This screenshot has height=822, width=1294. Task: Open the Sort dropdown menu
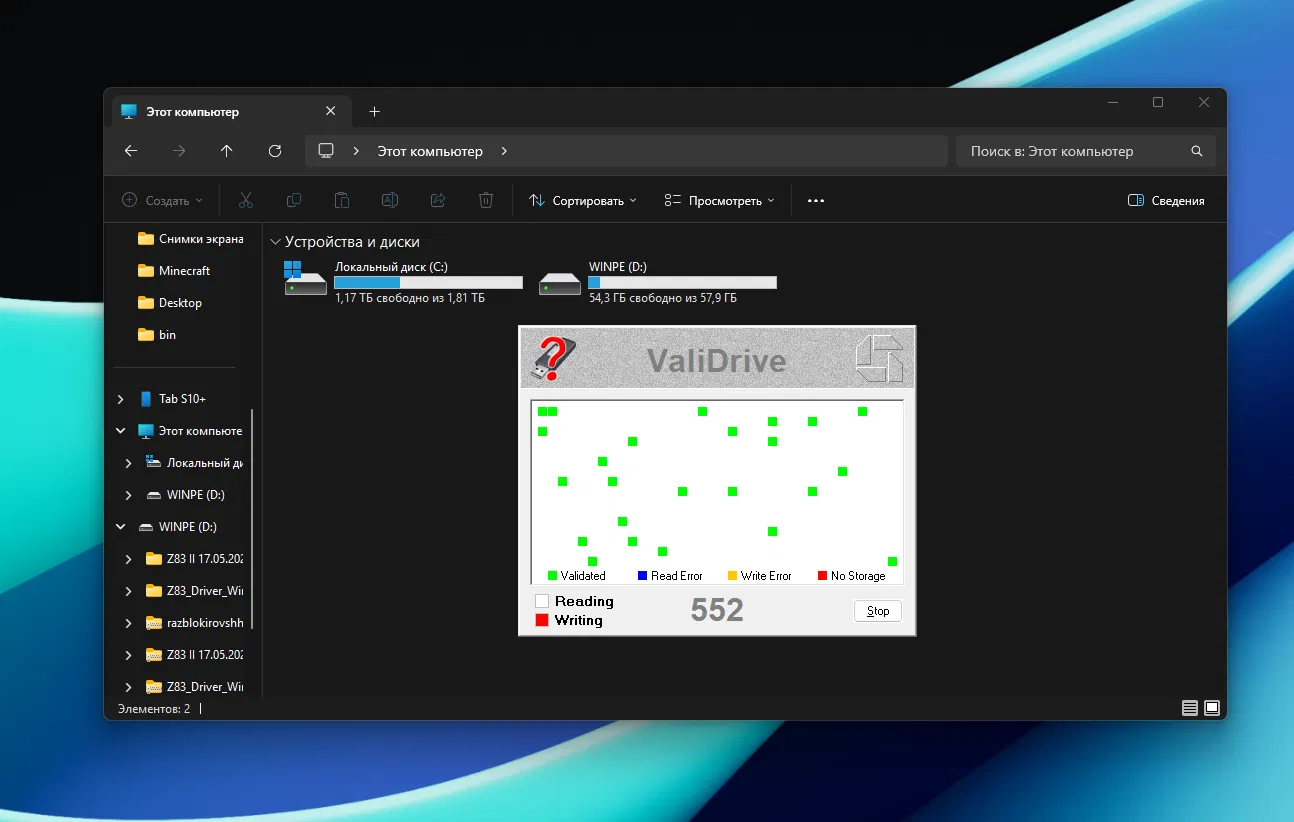(583, 201)
